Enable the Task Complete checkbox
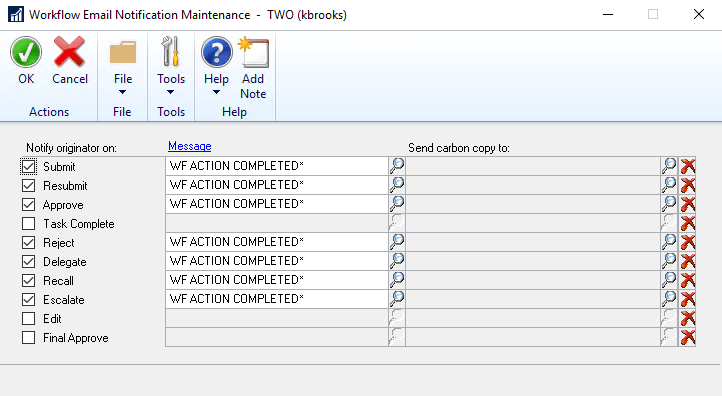The image size is (722, 396). click(29, 223)
